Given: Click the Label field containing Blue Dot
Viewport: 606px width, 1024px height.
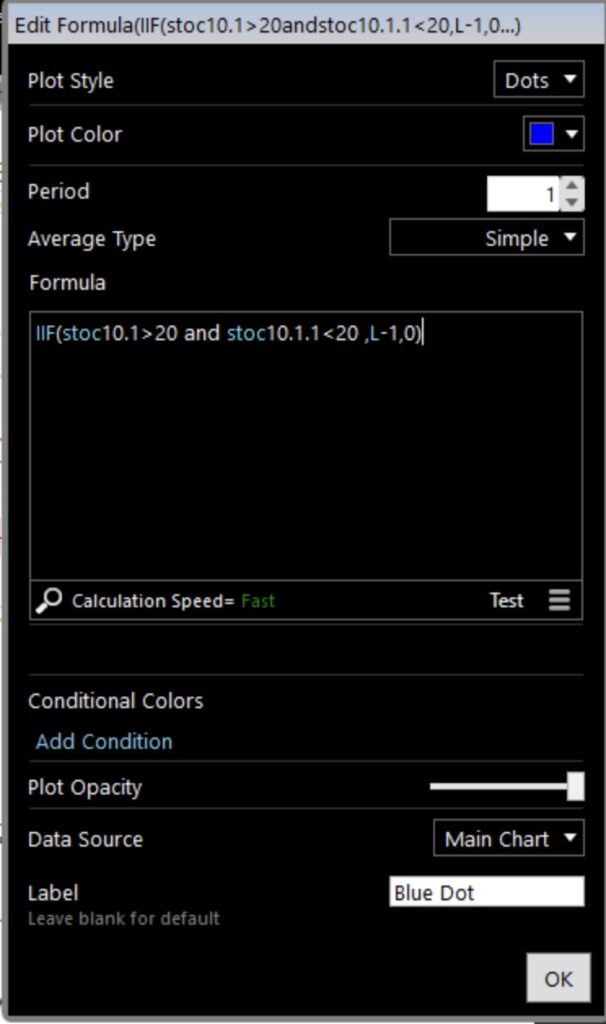Looking at the screenshot, I should (485, 892).
